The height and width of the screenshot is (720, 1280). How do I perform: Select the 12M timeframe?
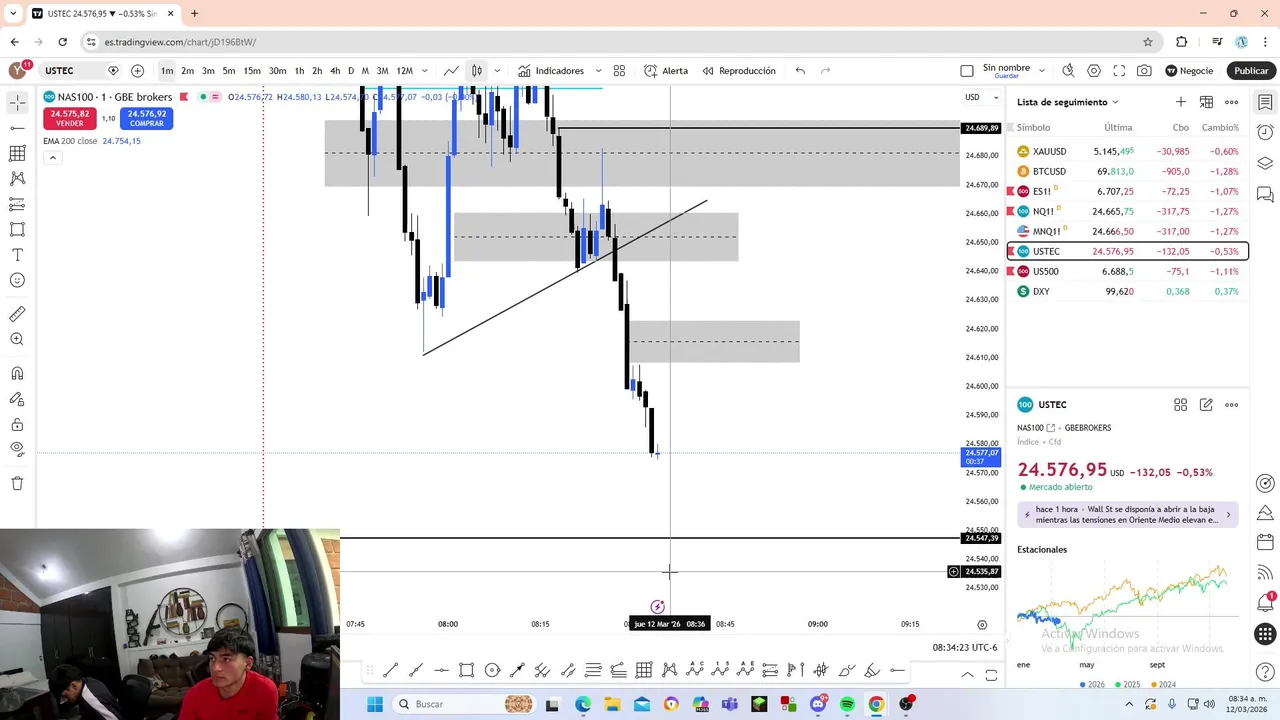[x=404, y=71]
